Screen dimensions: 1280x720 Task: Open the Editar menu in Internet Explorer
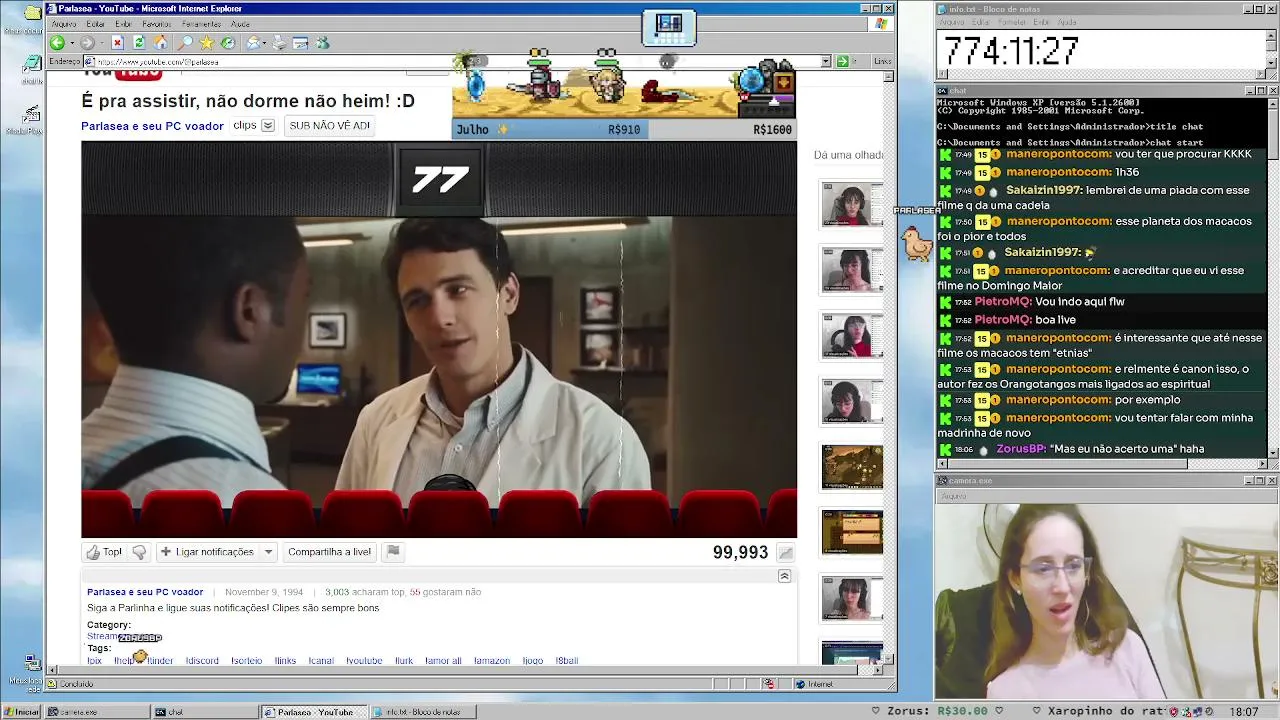click(x=96, y=23)
